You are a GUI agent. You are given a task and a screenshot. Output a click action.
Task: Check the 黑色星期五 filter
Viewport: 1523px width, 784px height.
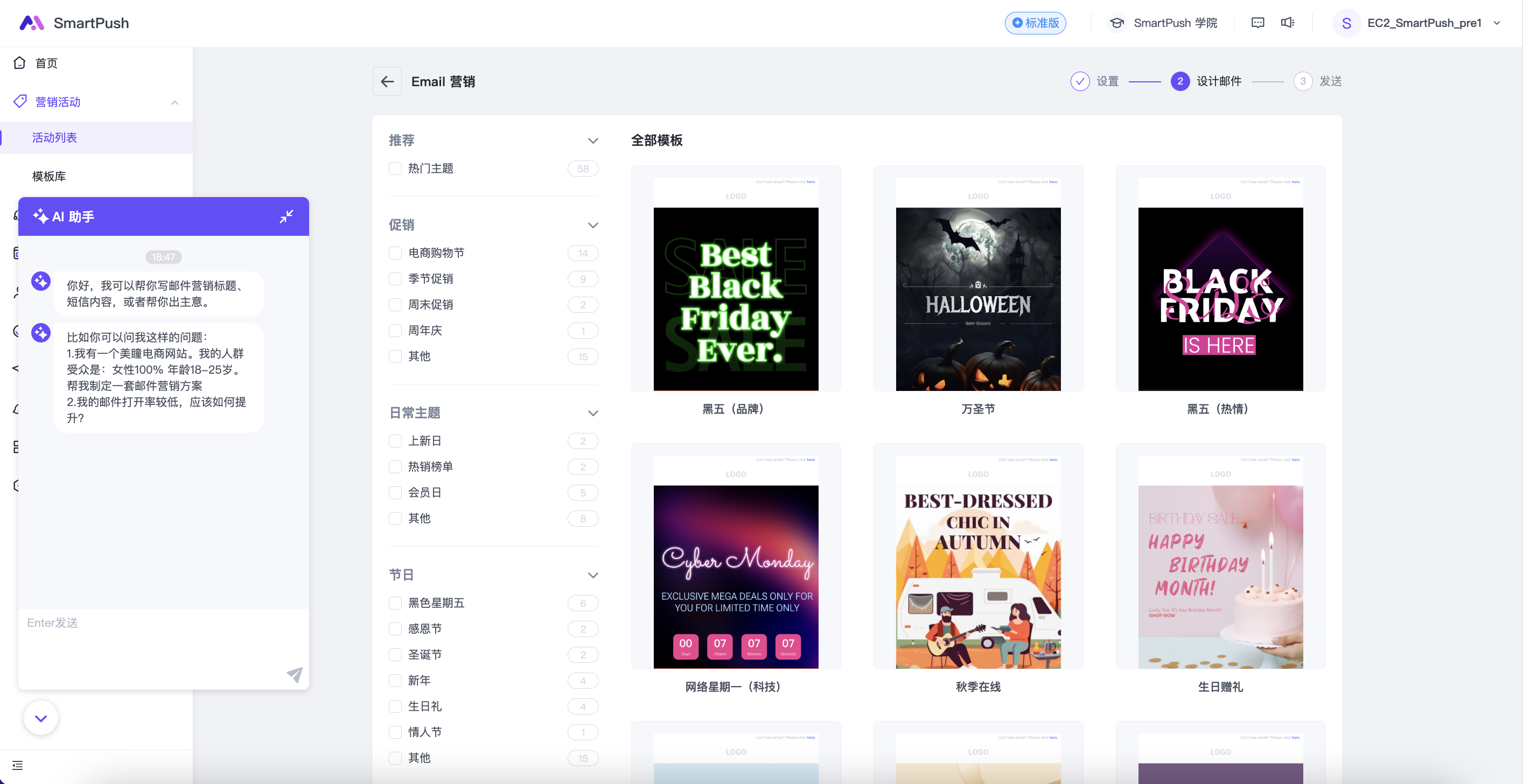[395, 603]
